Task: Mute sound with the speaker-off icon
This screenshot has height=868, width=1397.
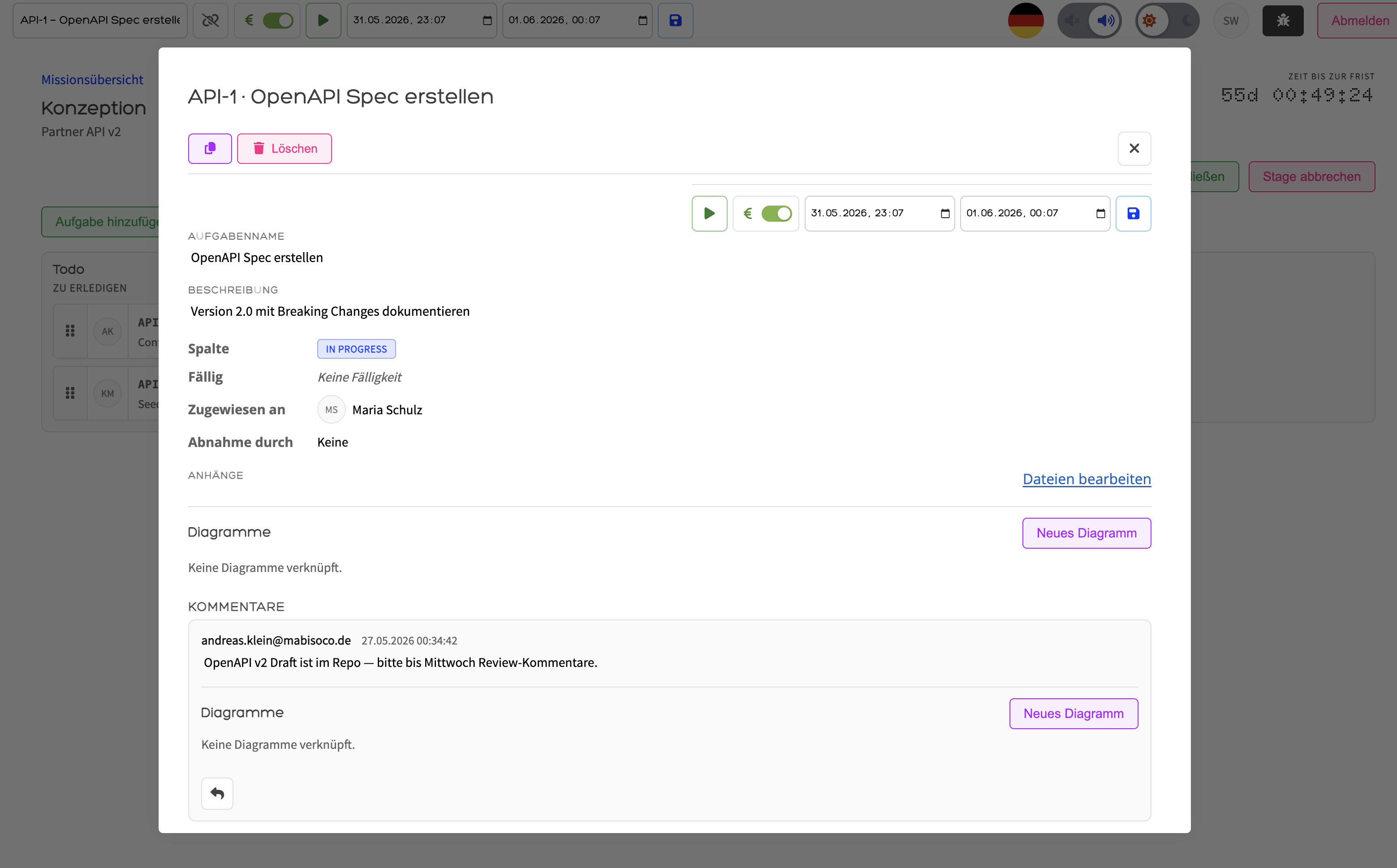Action: (1071, 21)
